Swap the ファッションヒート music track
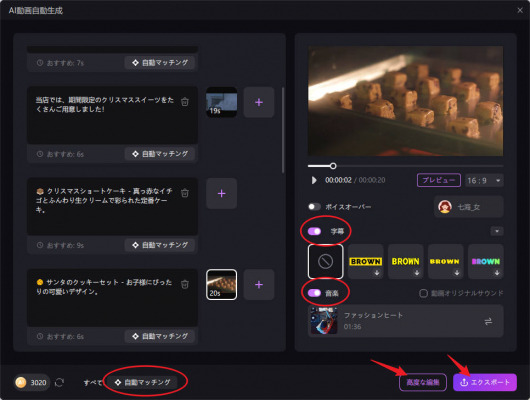This screenshot has width=530, height=400. [488, 322]
